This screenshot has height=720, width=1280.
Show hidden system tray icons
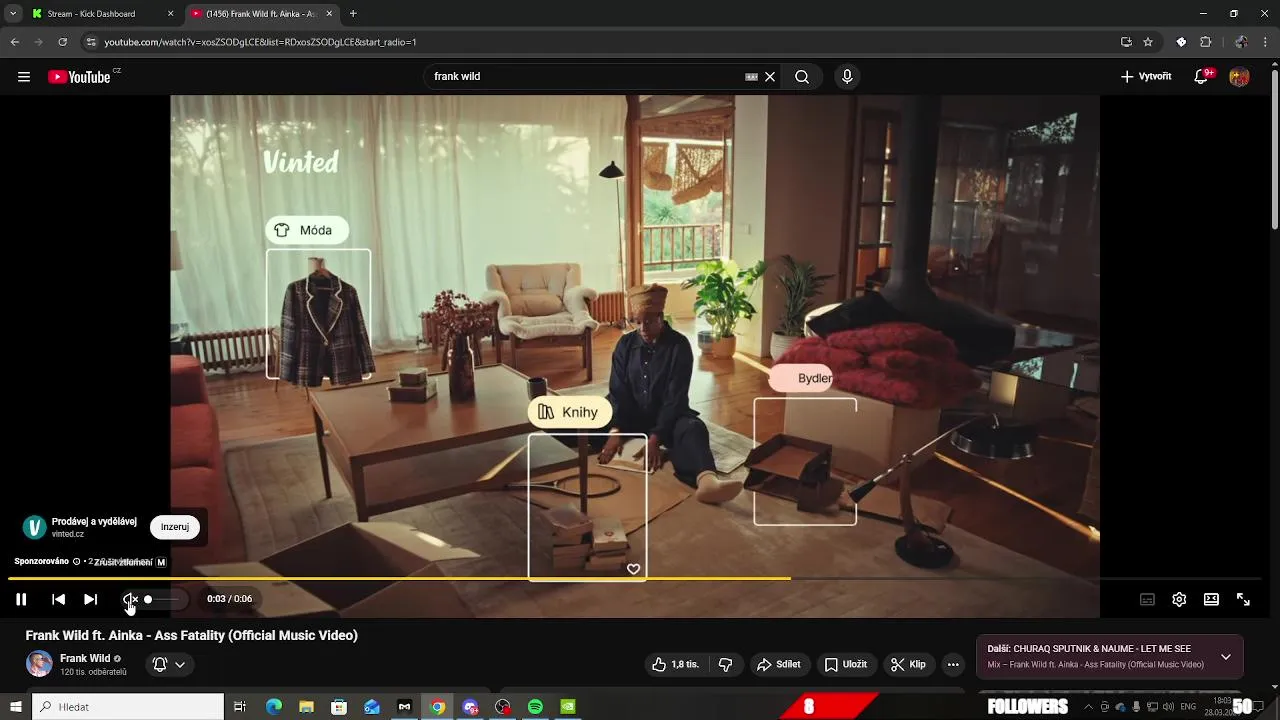[x=1089, y=707]
